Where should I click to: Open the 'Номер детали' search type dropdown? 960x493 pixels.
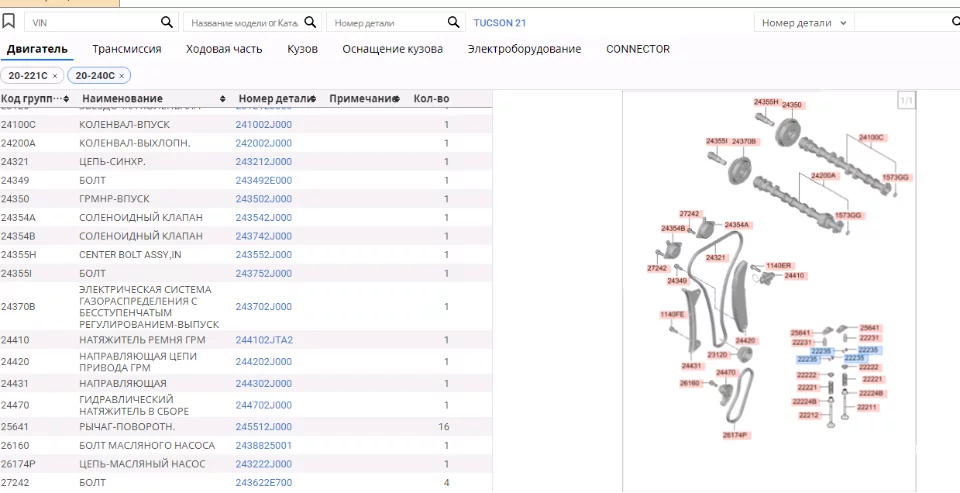[x=803, y=22]
